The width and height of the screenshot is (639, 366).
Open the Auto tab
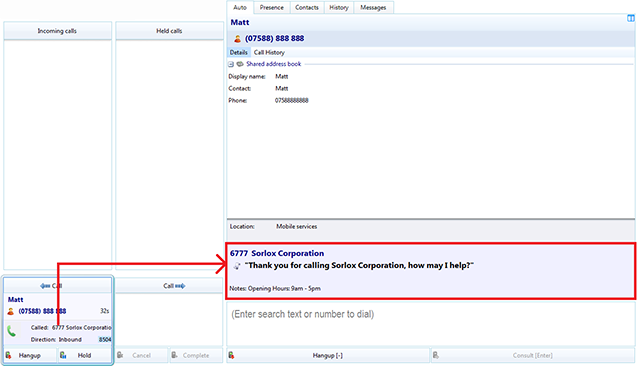click(x=240, y=7)
